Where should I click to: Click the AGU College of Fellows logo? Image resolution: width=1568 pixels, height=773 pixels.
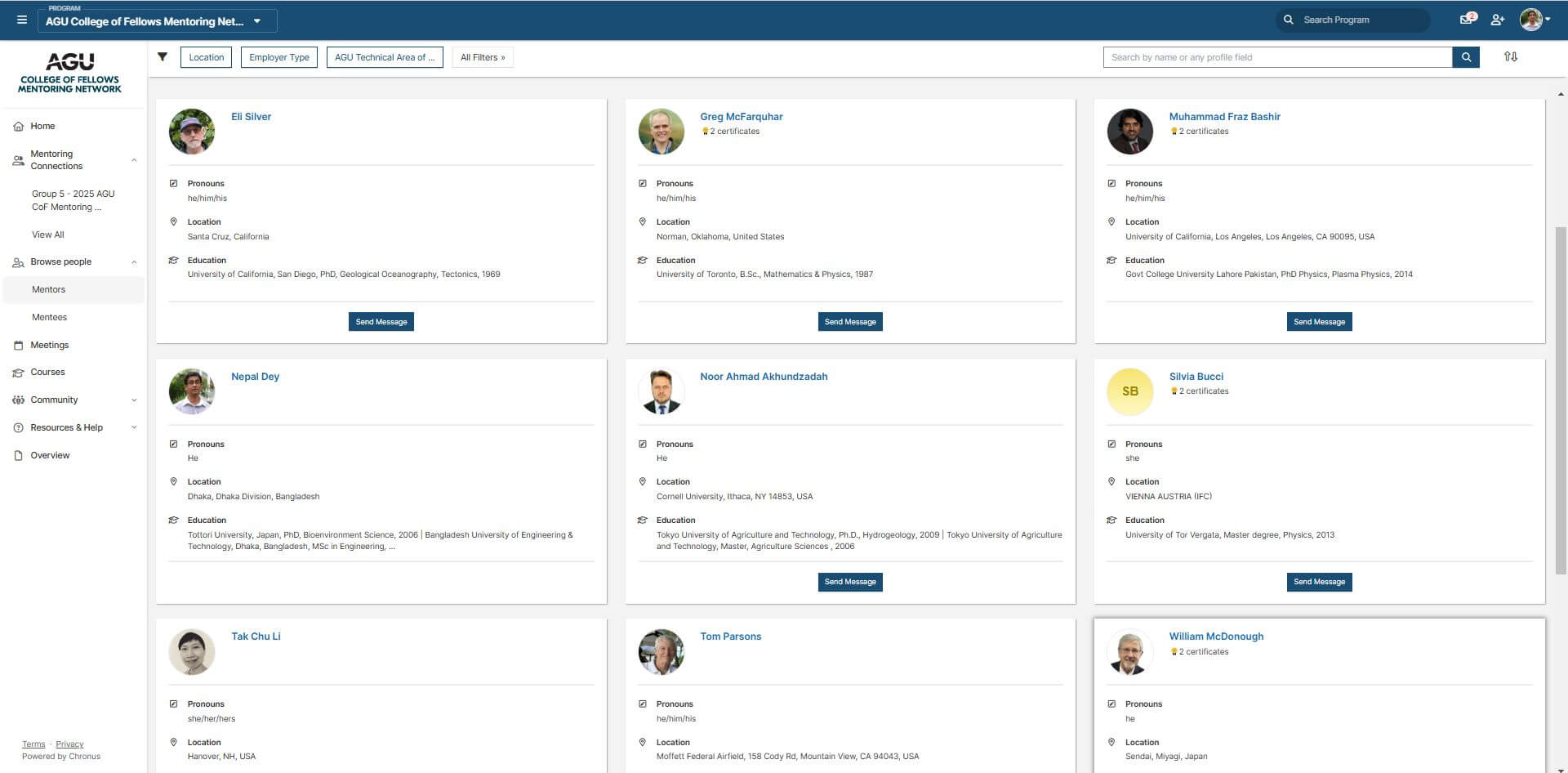pos(69,73)
